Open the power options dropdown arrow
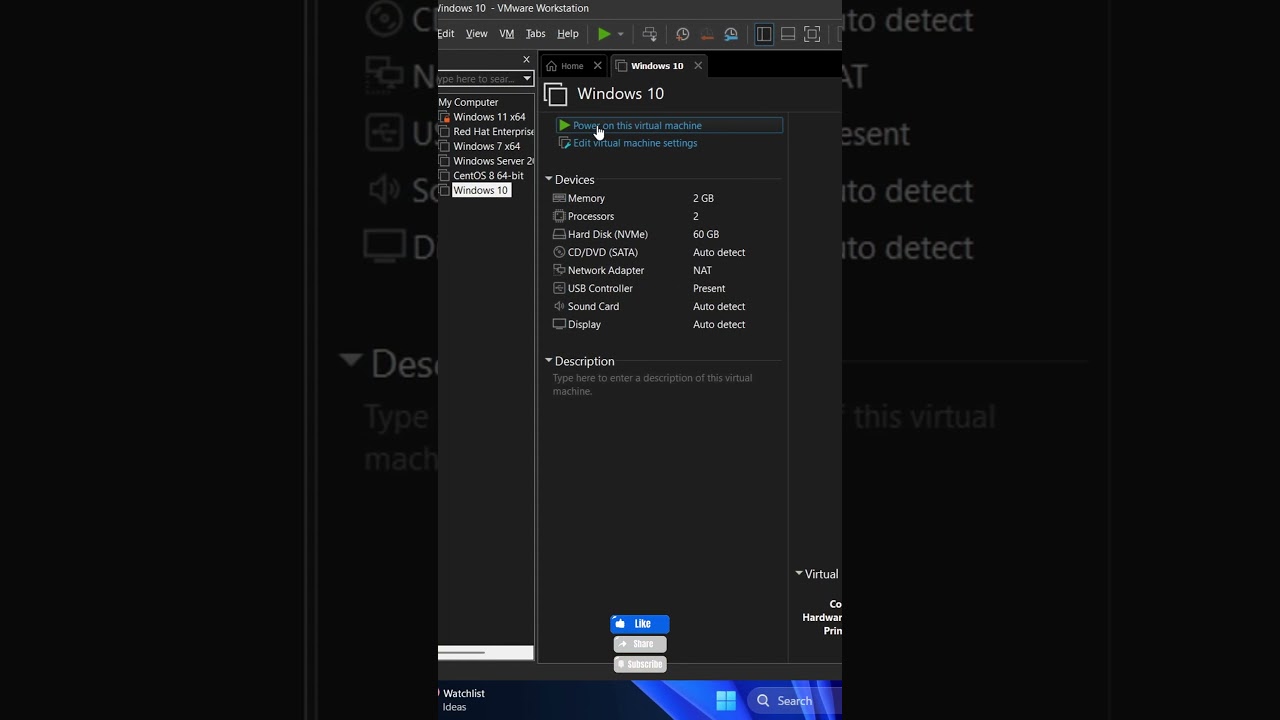Viewport: 1280px width, 720px height. [620, 34]
